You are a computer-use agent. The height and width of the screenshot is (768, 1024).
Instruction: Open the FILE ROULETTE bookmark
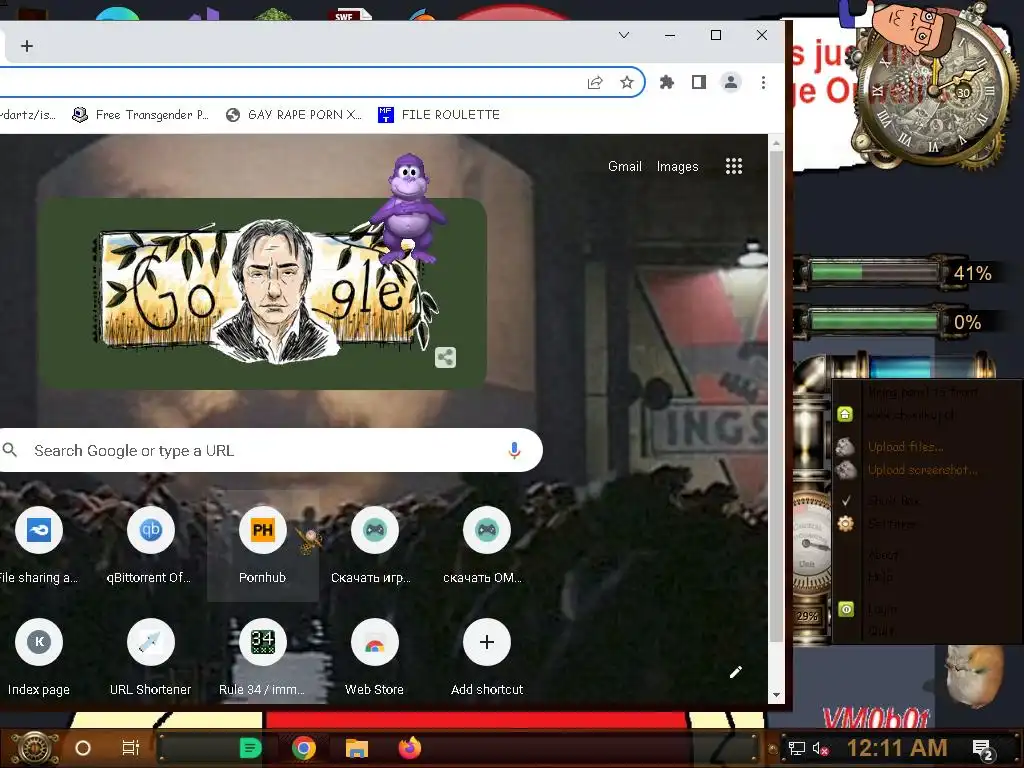pyautogui.click(x=439, y=115)
